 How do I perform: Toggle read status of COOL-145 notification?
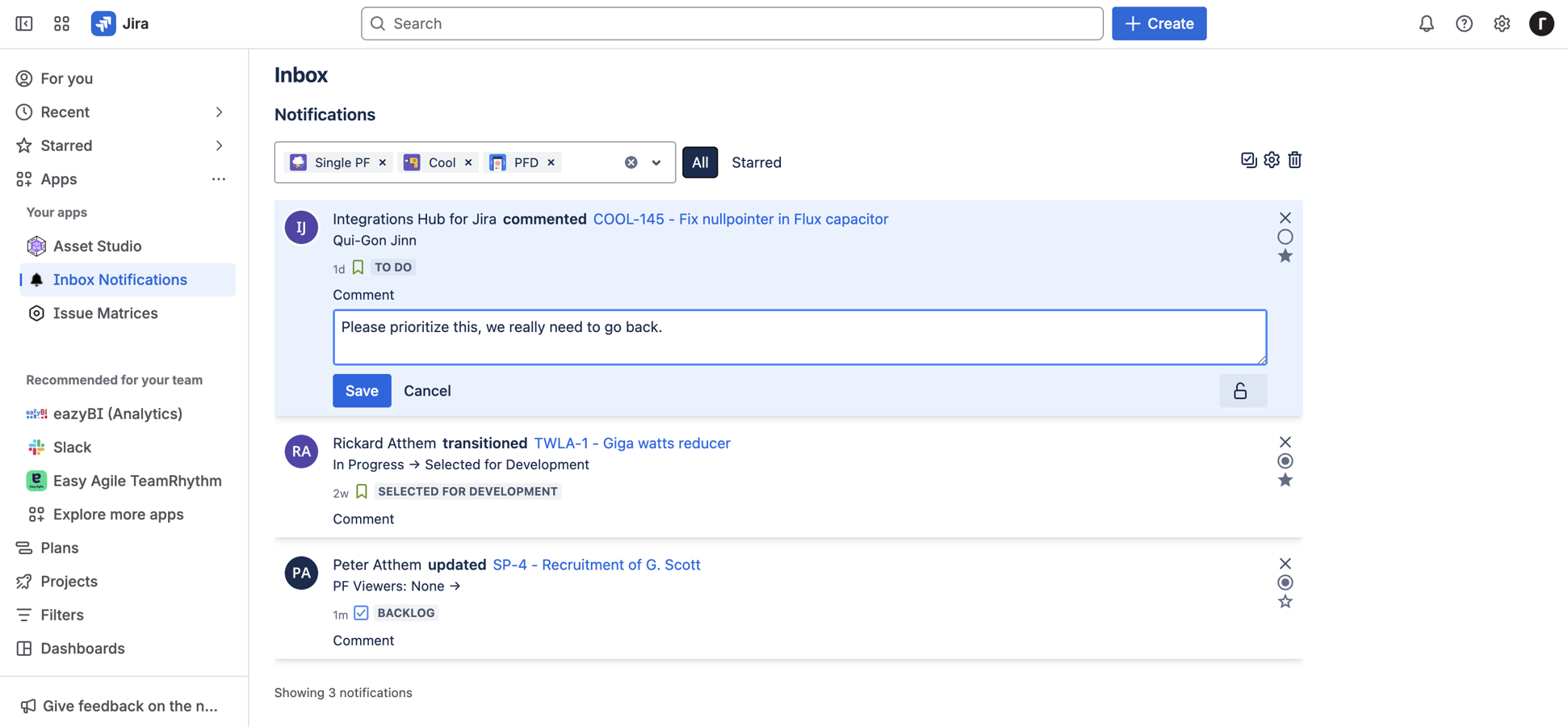pos(1285,237)
